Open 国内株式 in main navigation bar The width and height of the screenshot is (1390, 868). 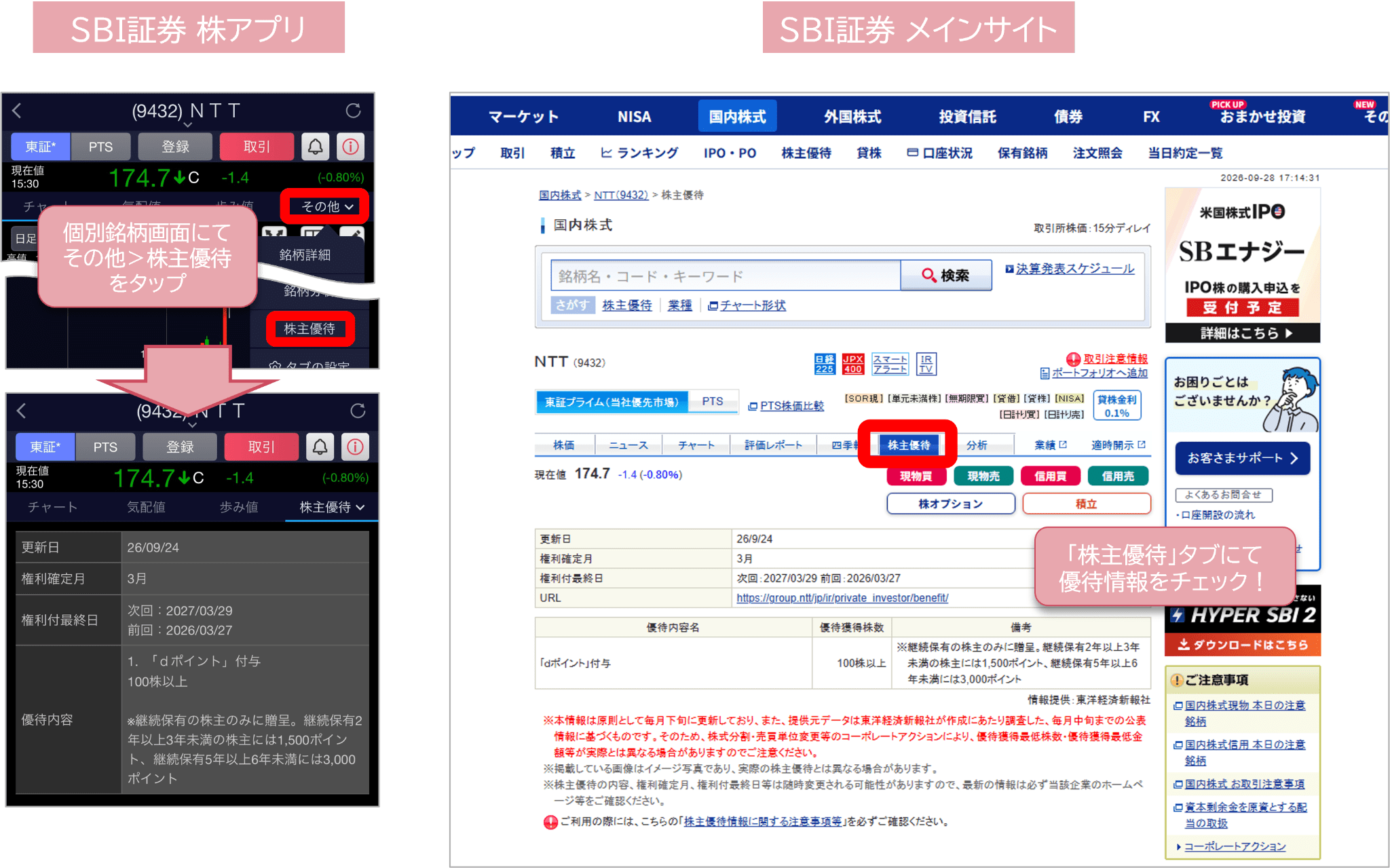(737, 116)
